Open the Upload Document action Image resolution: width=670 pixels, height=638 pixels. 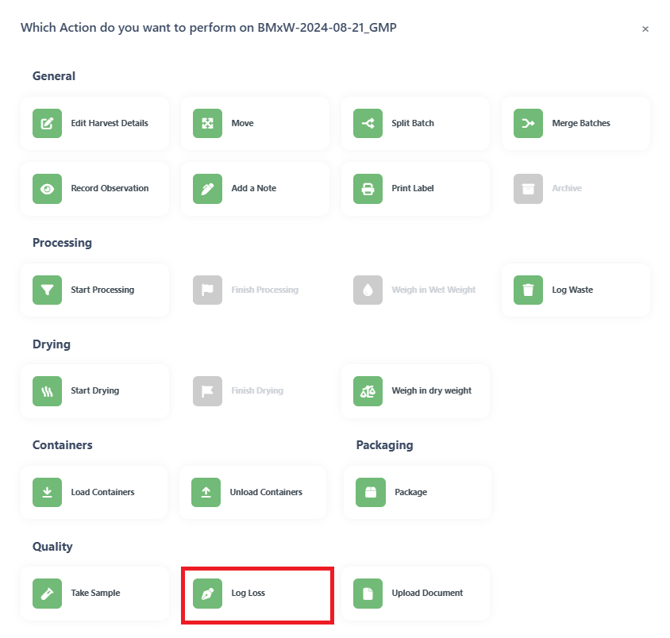point(415,593)
